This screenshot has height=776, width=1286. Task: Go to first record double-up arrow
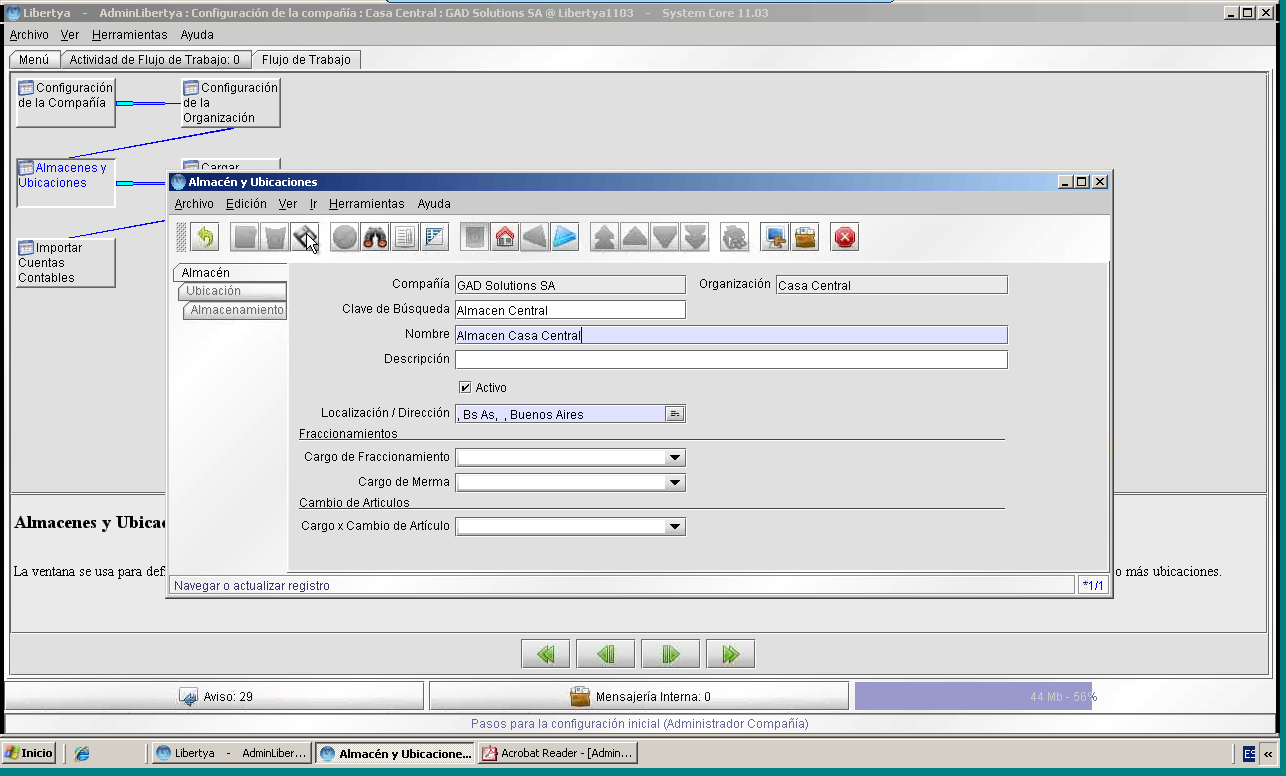point(605,237)
